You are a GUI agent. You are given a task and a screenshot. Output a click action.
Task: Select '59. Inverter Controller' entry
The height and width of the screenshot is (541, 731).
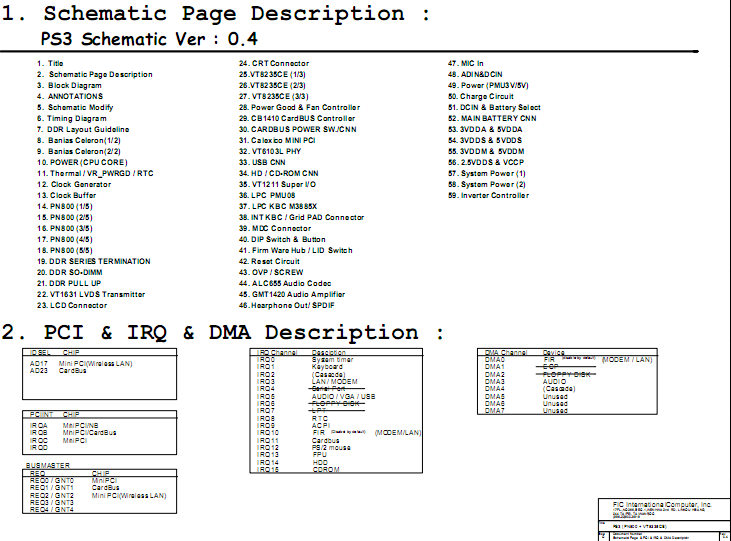[489, 195]
